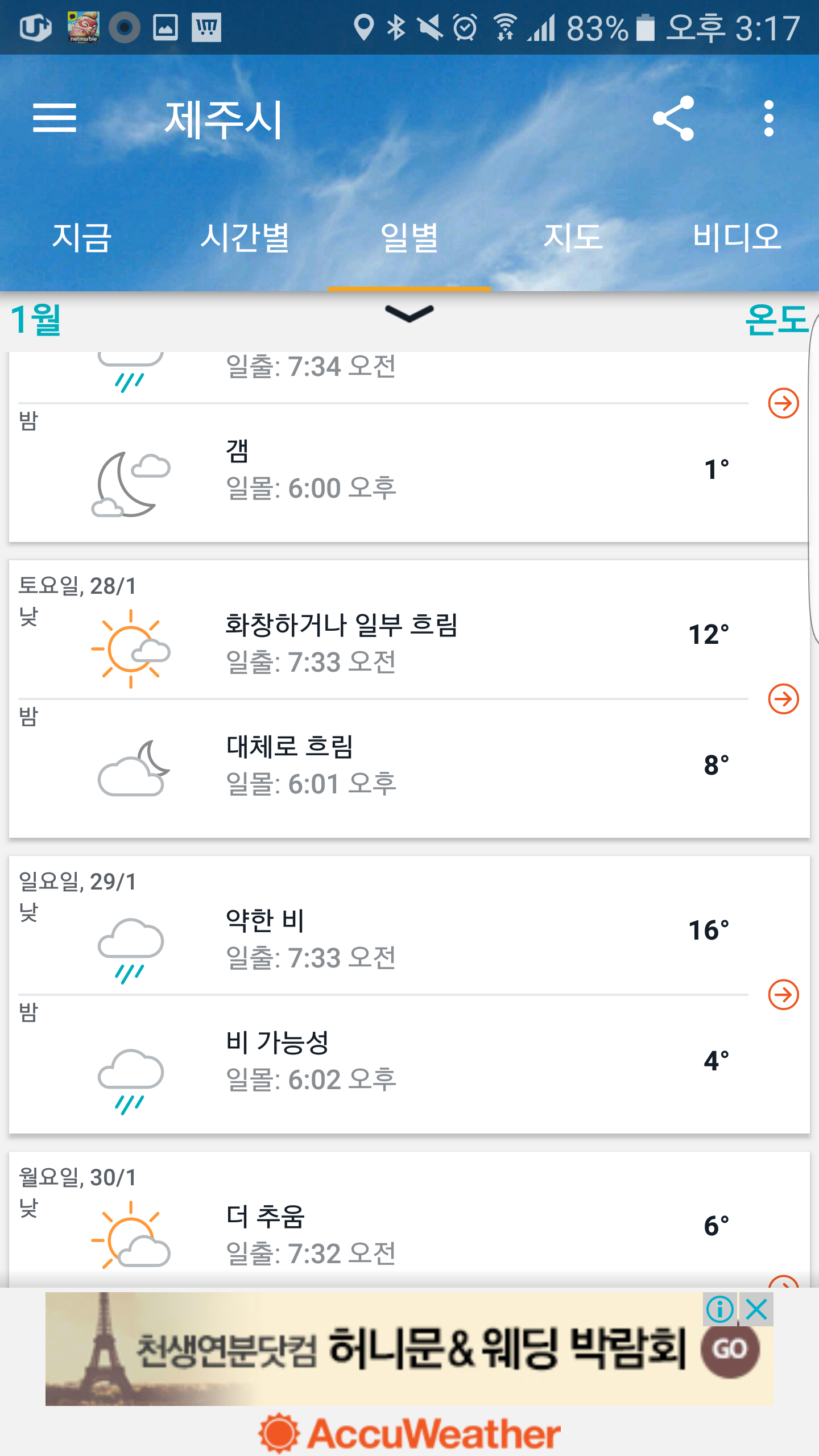Switch to the 지금 tab
Viewport: 819px width, 1456px height.
(82, 238)
